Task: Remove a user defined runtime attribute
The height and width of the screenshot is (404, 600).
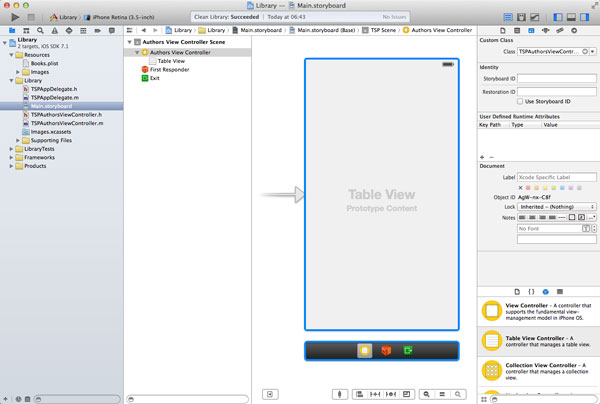Action: tap(491, 157)
